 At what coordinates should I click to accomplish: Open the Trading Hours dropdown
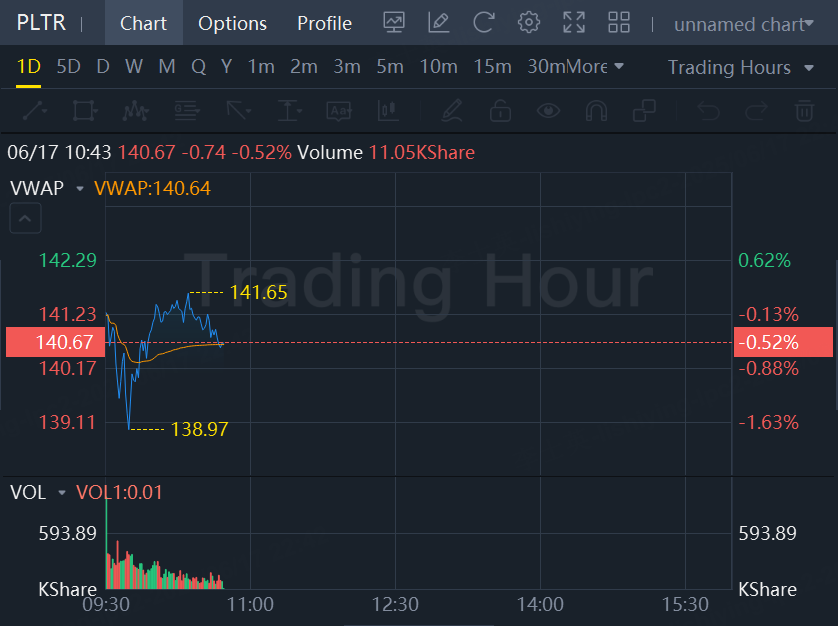tap(741, 67)
